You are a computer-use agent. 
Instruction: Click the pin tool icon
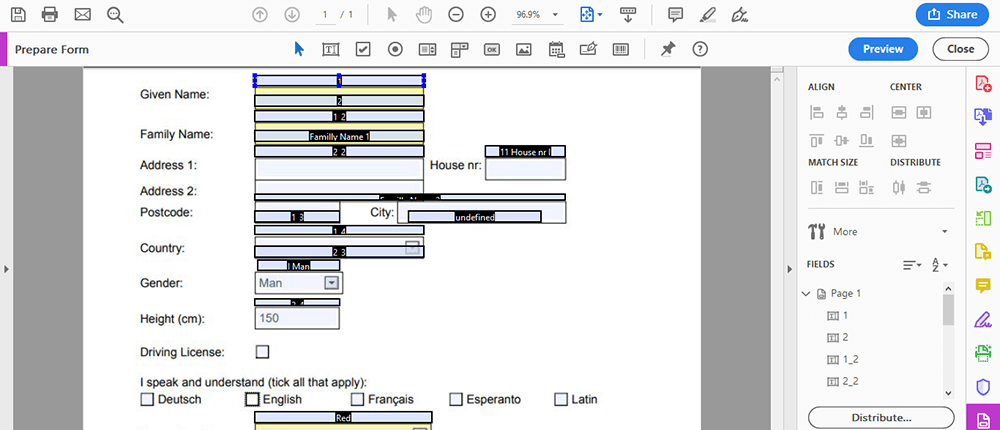[x=668, y=49]
